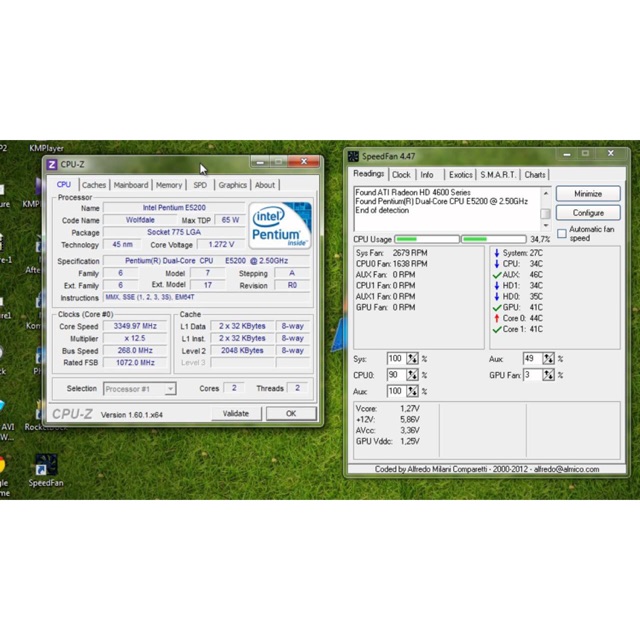Viewport: 640px width, 640px height.
Task: Click OK in the CPU-Z window
Action: pyautogui.click(x=291, y=413)
